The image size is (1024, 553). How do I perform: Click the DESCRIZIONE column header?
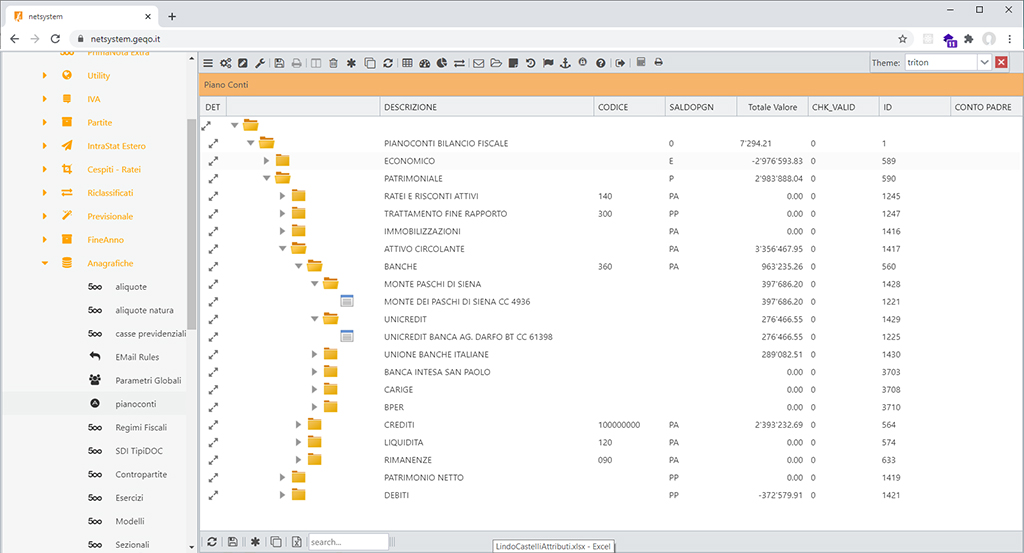click(x=410, y=107)
